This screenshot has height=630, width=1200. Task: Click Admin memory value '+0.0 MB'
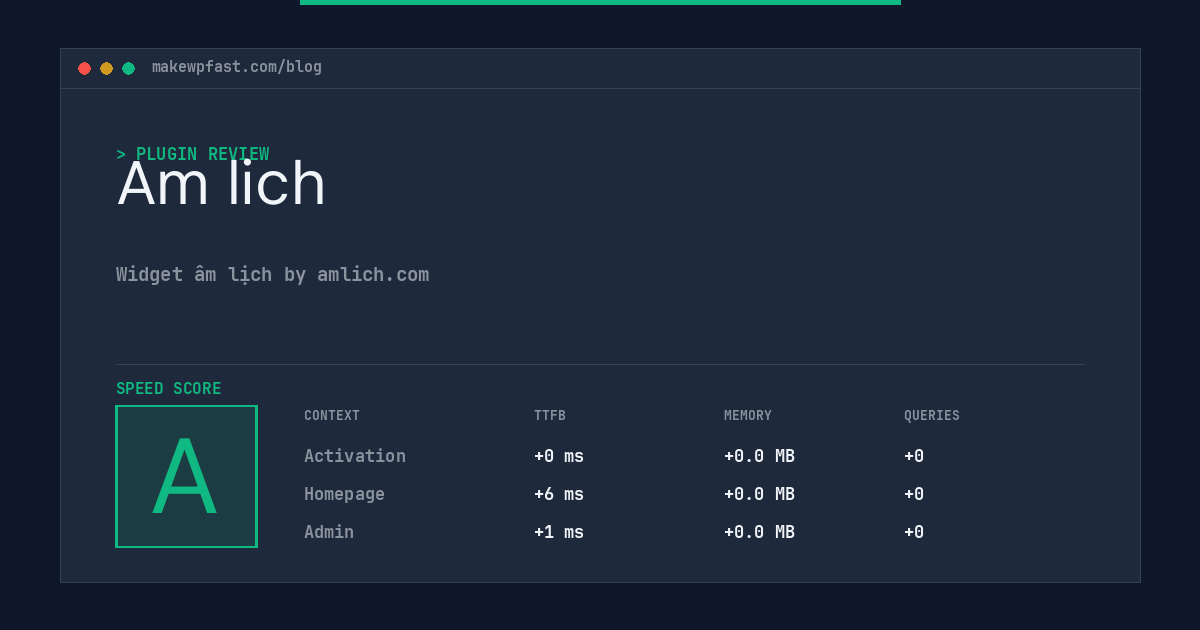759,532
